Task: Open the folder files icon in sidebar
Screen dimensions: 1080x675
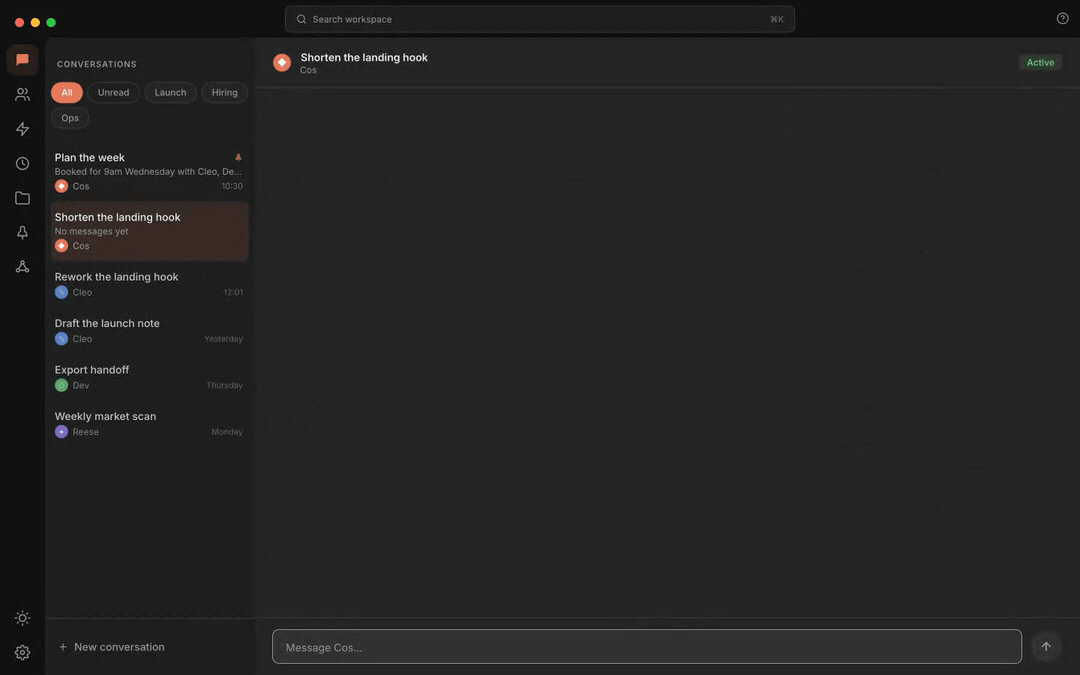Action: [x=22, y=198]
